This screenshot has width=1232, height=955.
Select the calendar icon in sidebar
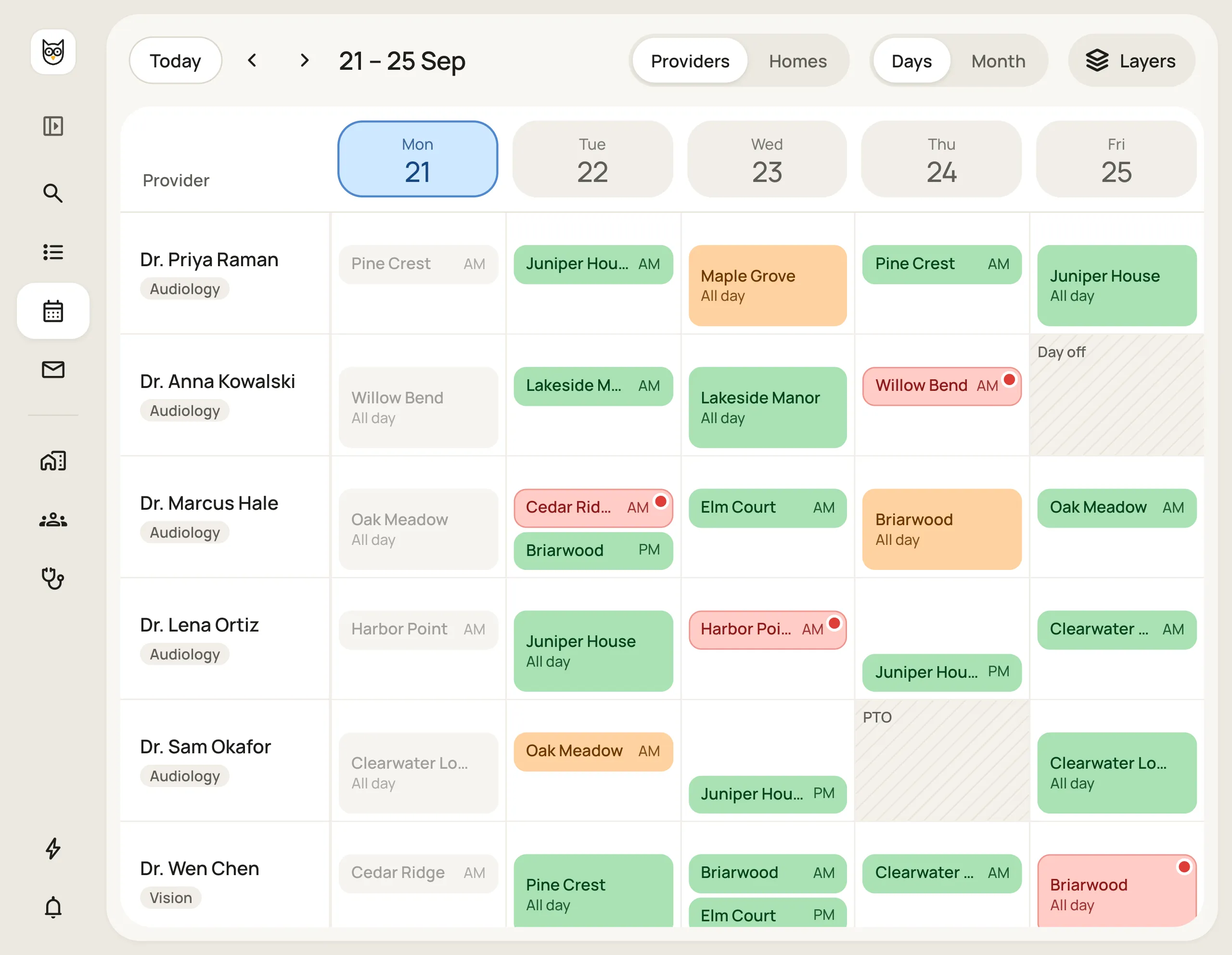[53, 311]
